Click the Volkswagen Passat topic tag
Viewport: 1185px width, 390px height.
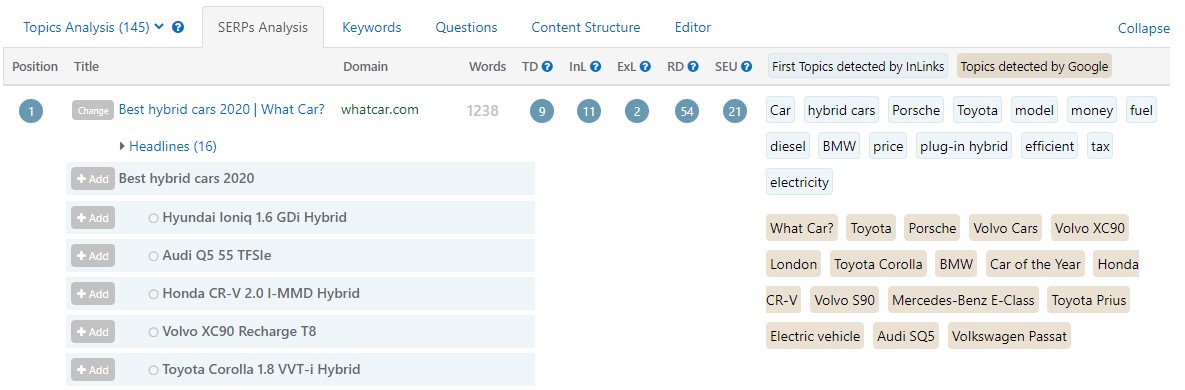(1009, 336)
